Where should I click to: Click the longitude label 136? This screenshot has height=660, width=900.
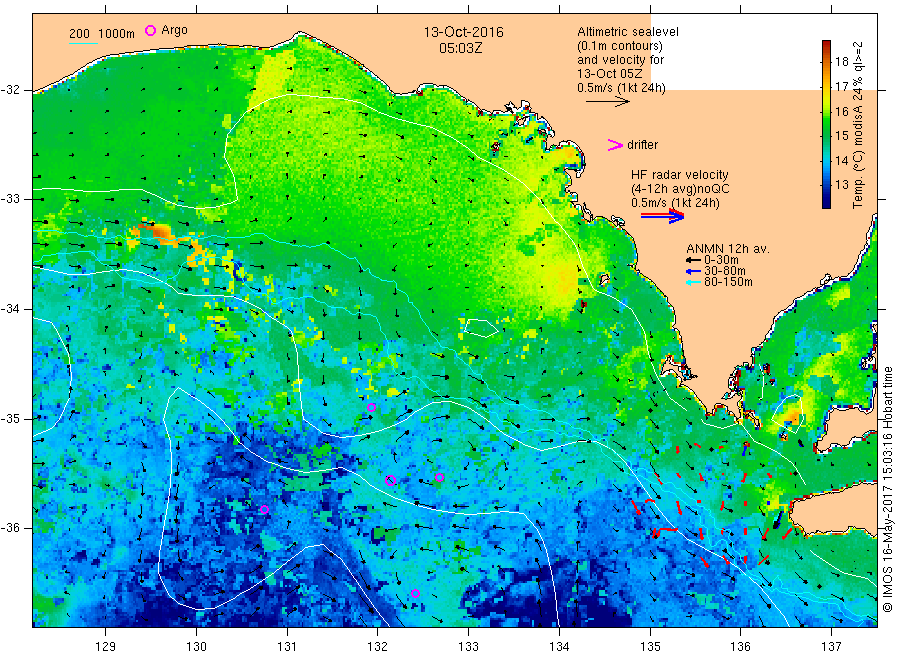coord(740,647)
